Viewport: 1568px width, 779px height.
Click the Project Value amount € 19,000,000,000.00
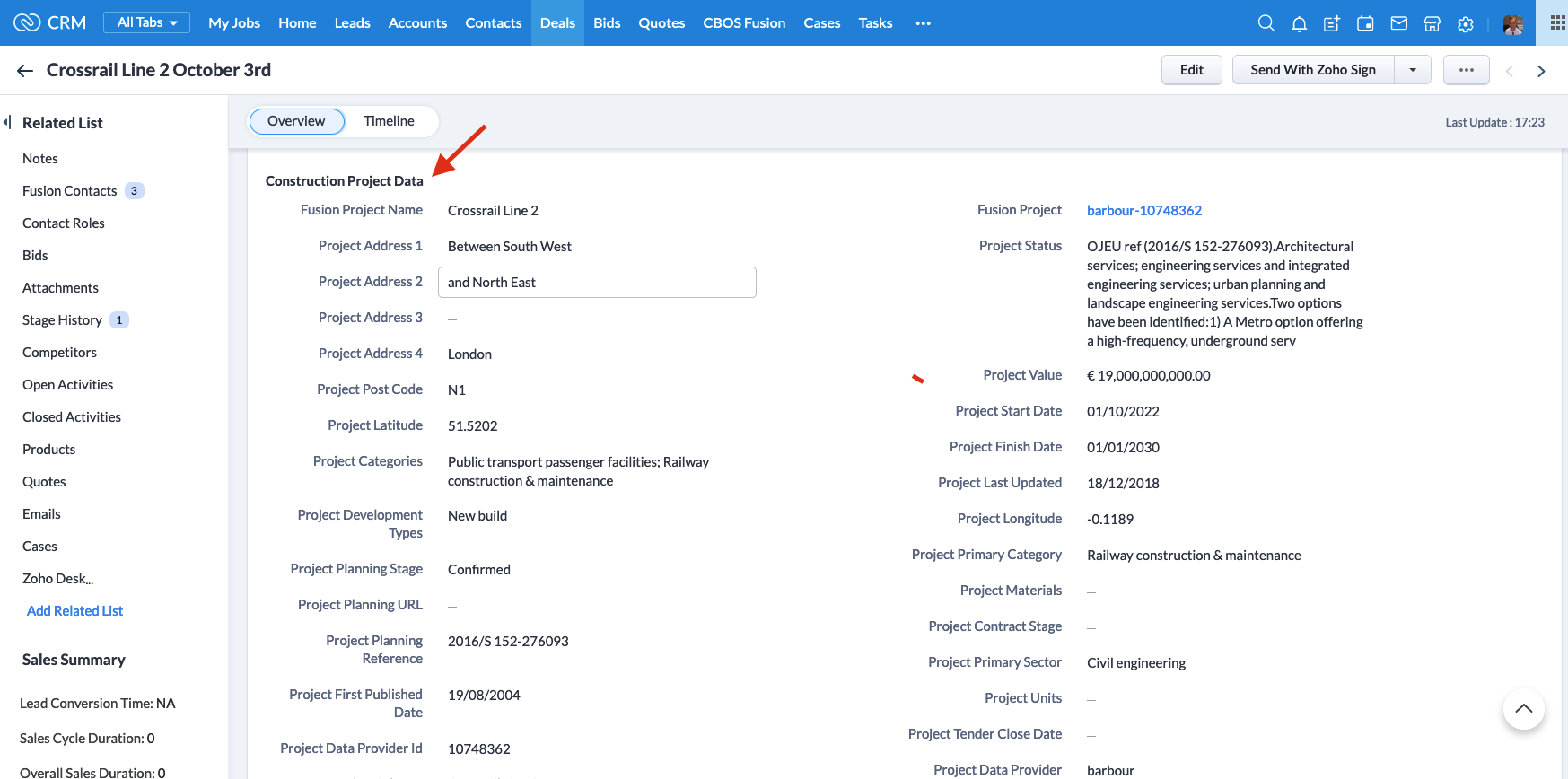click(1149, 376)
